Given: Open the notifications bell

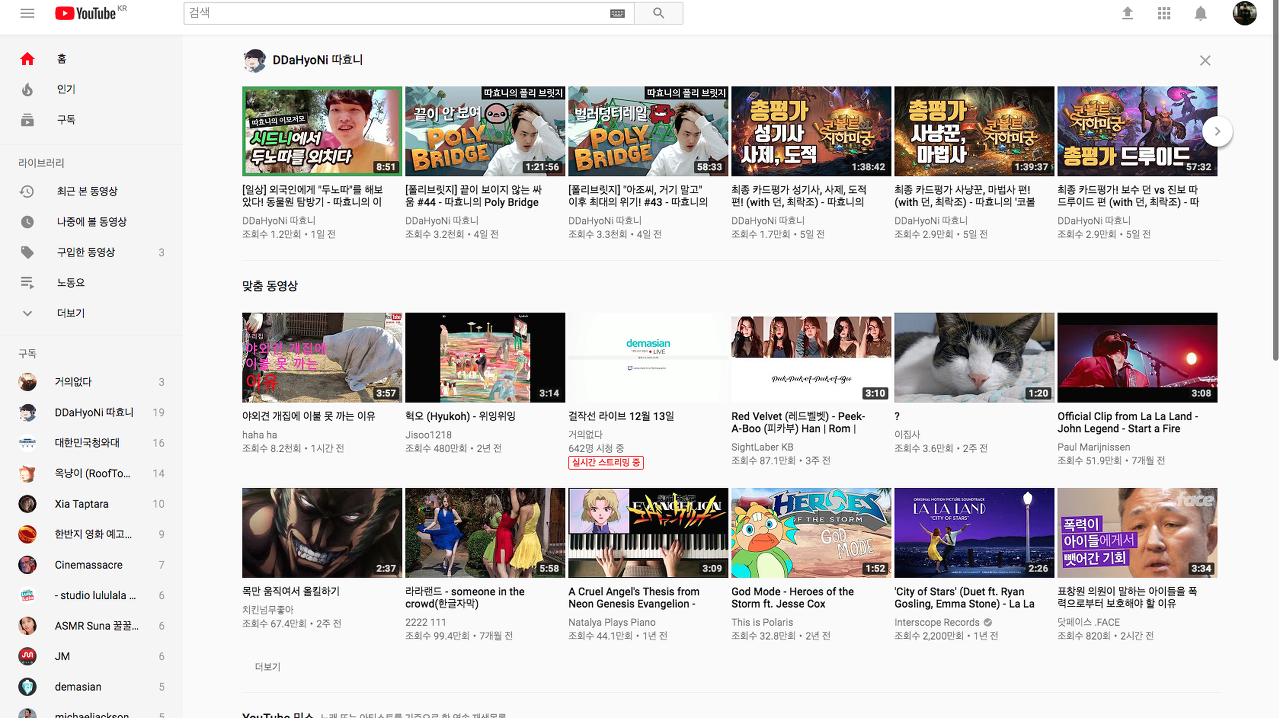Looking at the screenshot, I should 1201,13.
